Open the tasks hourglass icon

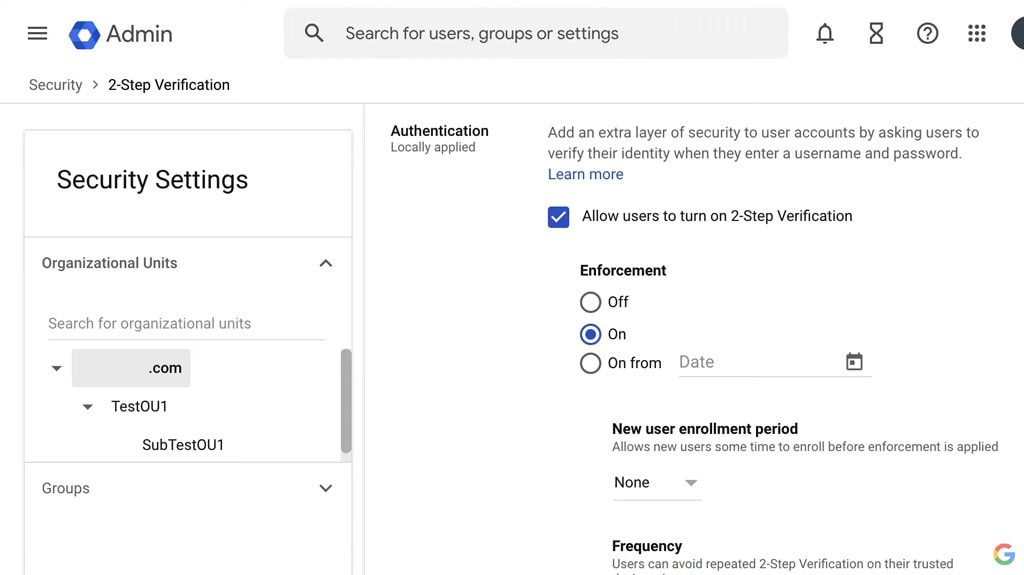[x=876, y=33]
